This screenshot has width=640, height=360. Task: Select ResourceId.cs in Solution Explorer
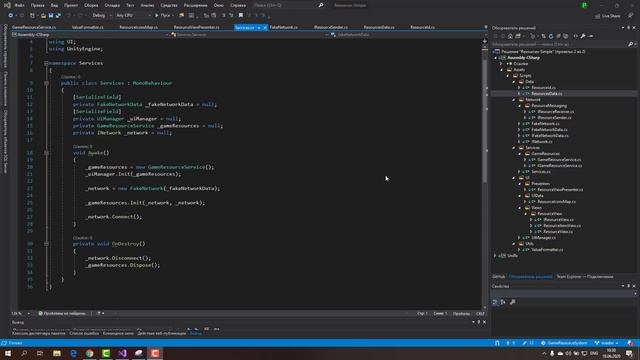point(543,88)
